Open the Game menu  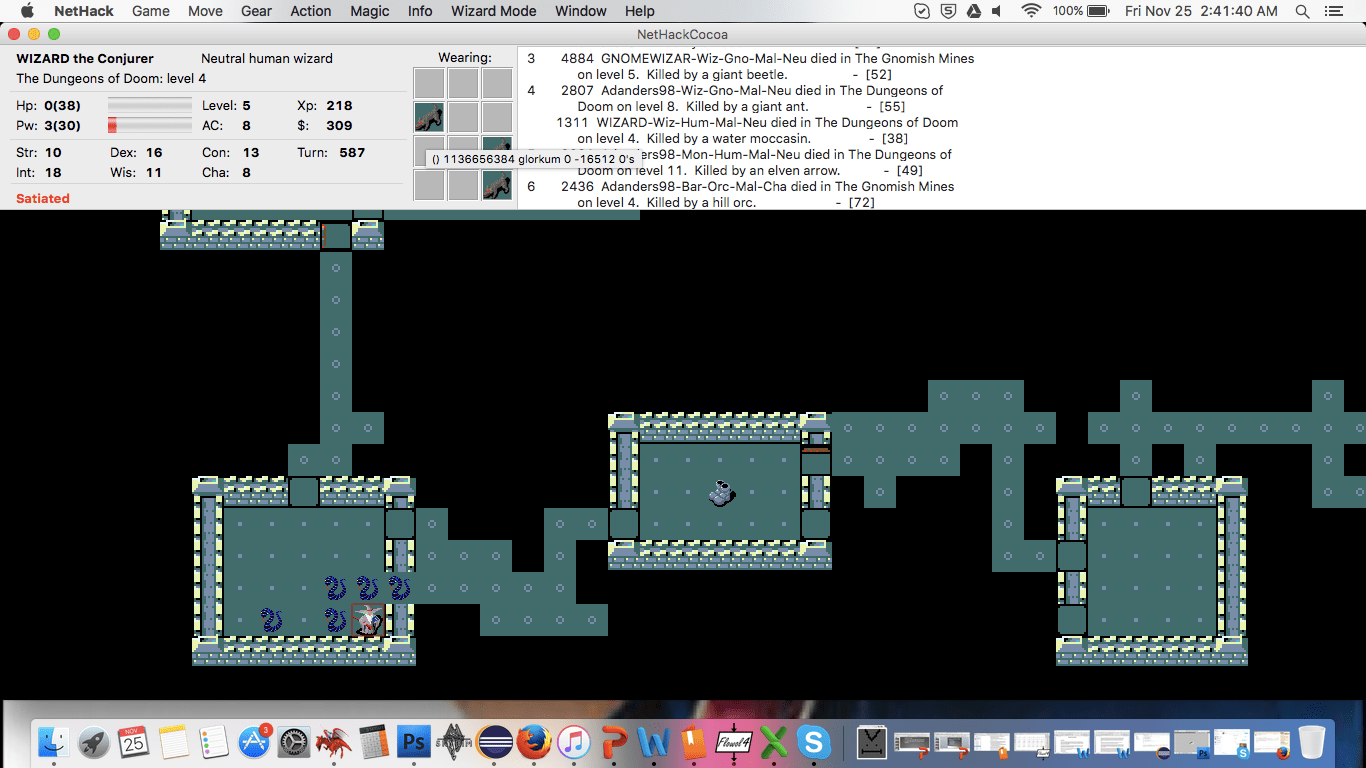coord(151,11)
